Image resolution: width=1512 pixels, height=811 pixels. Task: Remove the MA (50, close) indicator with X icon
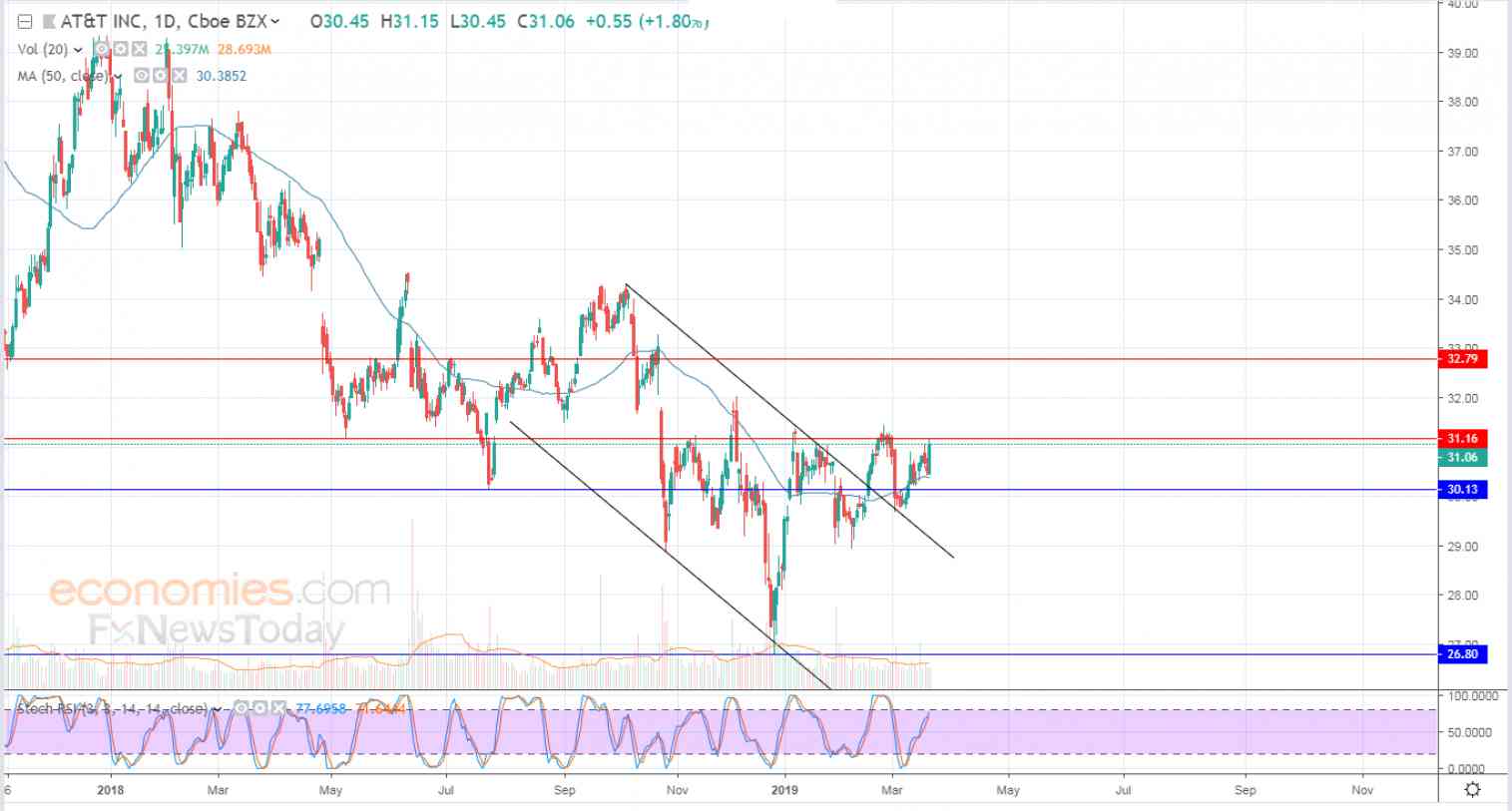(x=179, y=76)
